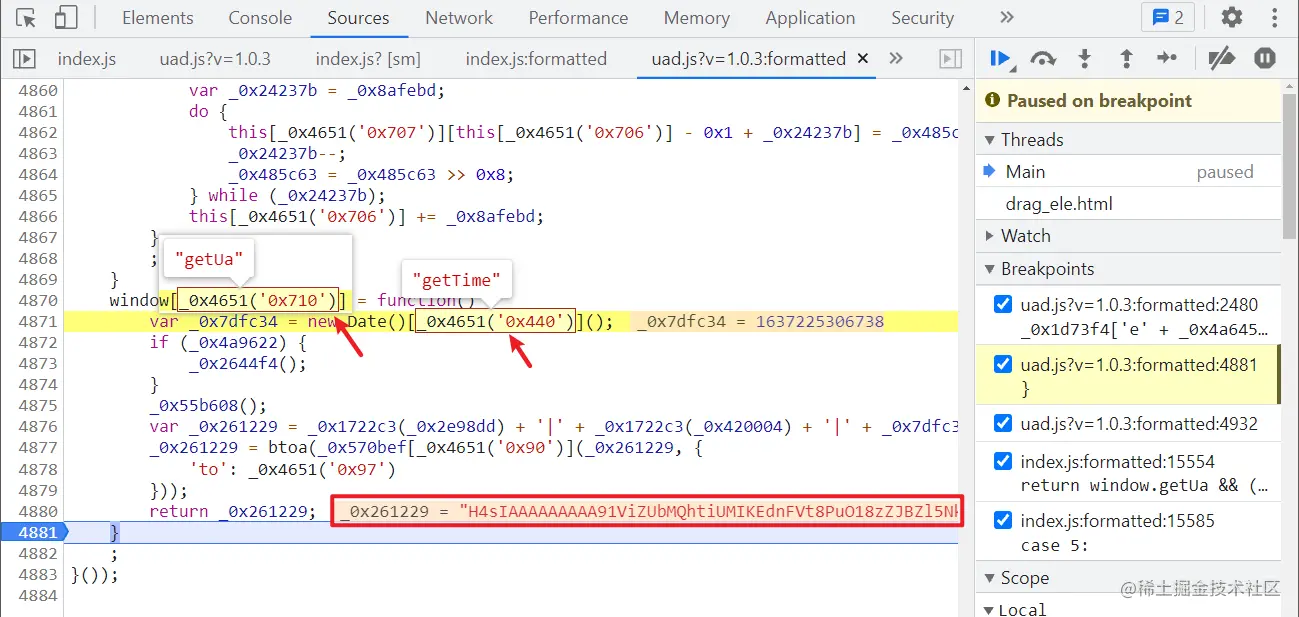Uncheck breakpoint uad.js?v=1.0.3:formatted:2480
Viewport: 1299px width, 617px height.
click(1003, 305)
